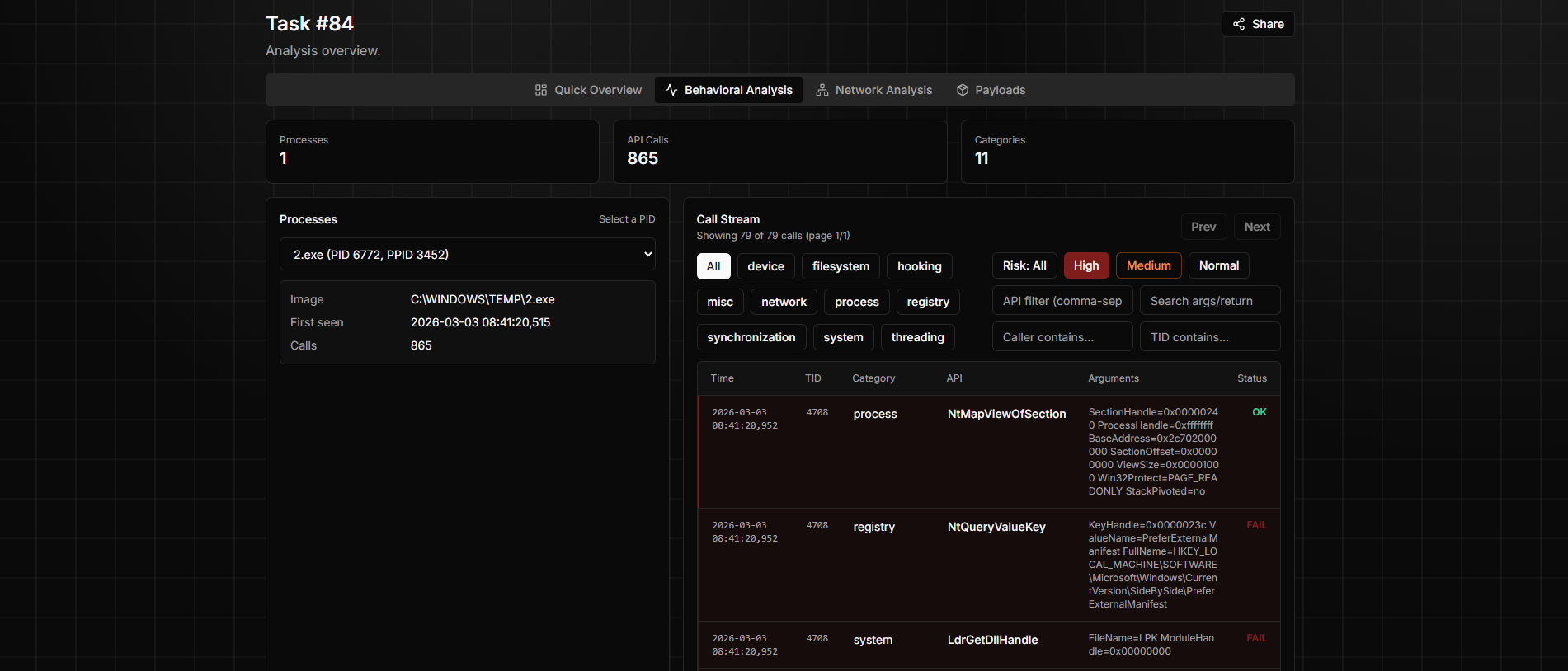
Task: Click the Category column header
Action: pyautogui.click(x=873, y=378)
